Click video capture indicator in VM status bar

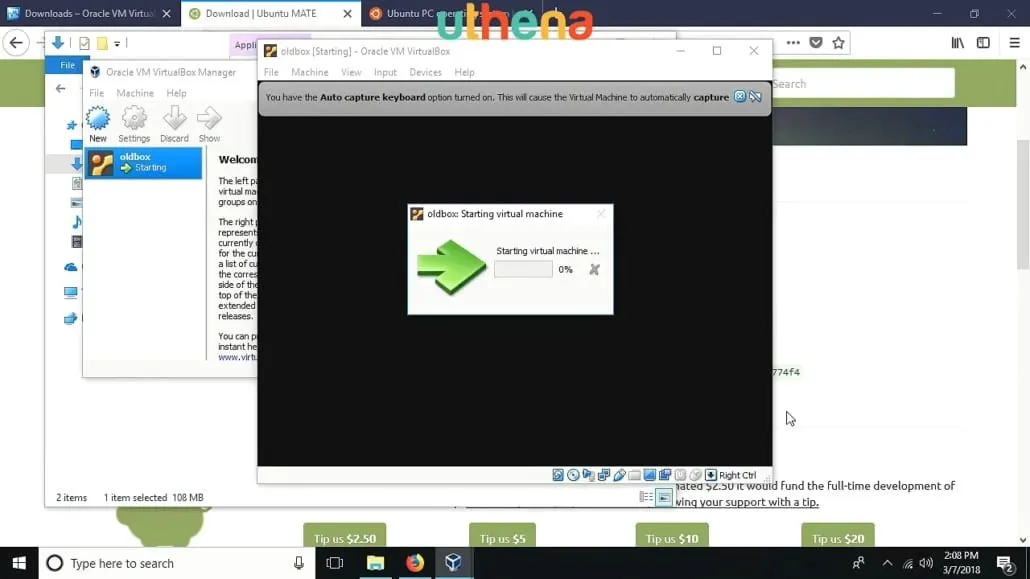pos(665,475)
